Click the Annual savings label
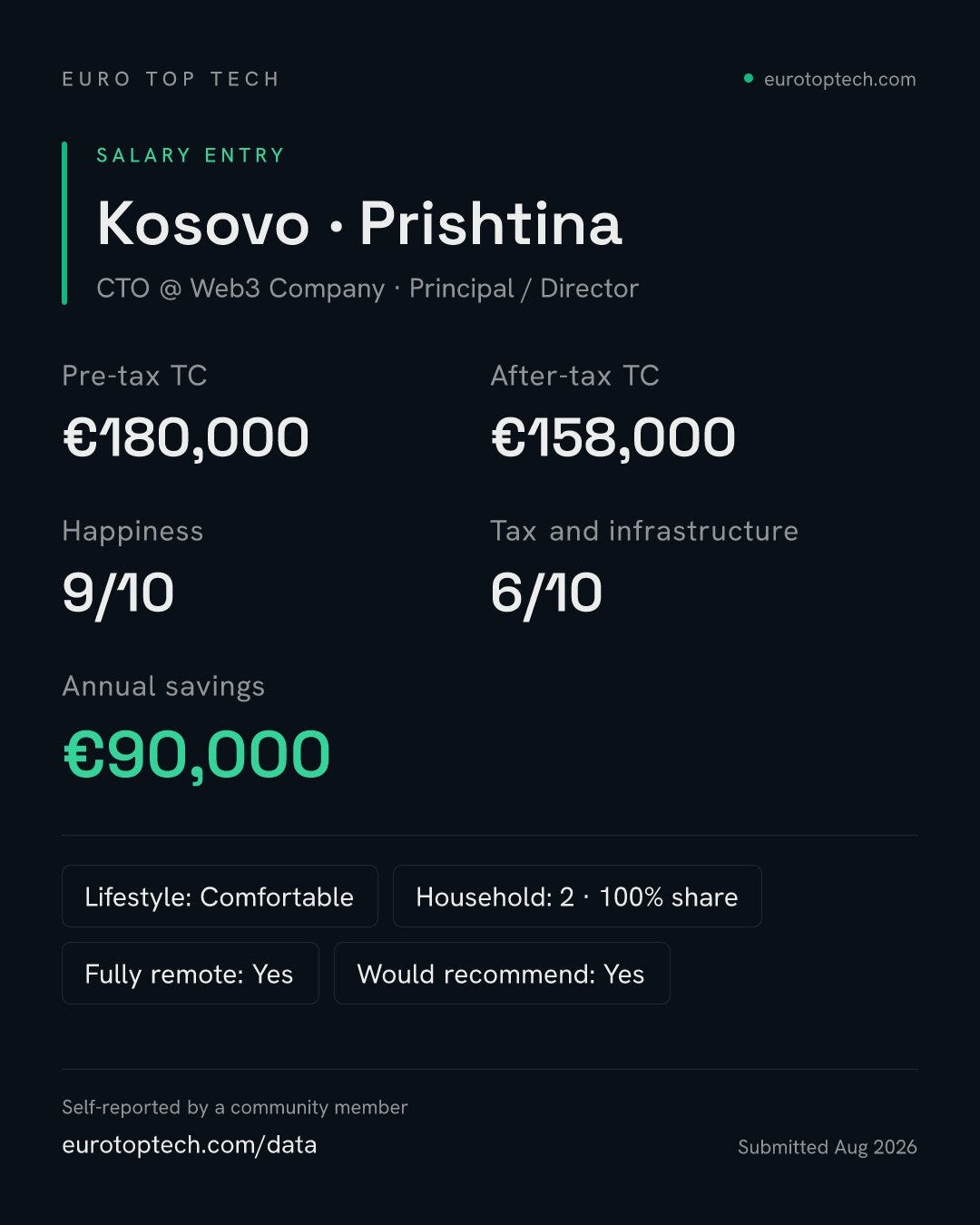 (x=163, y=687)
